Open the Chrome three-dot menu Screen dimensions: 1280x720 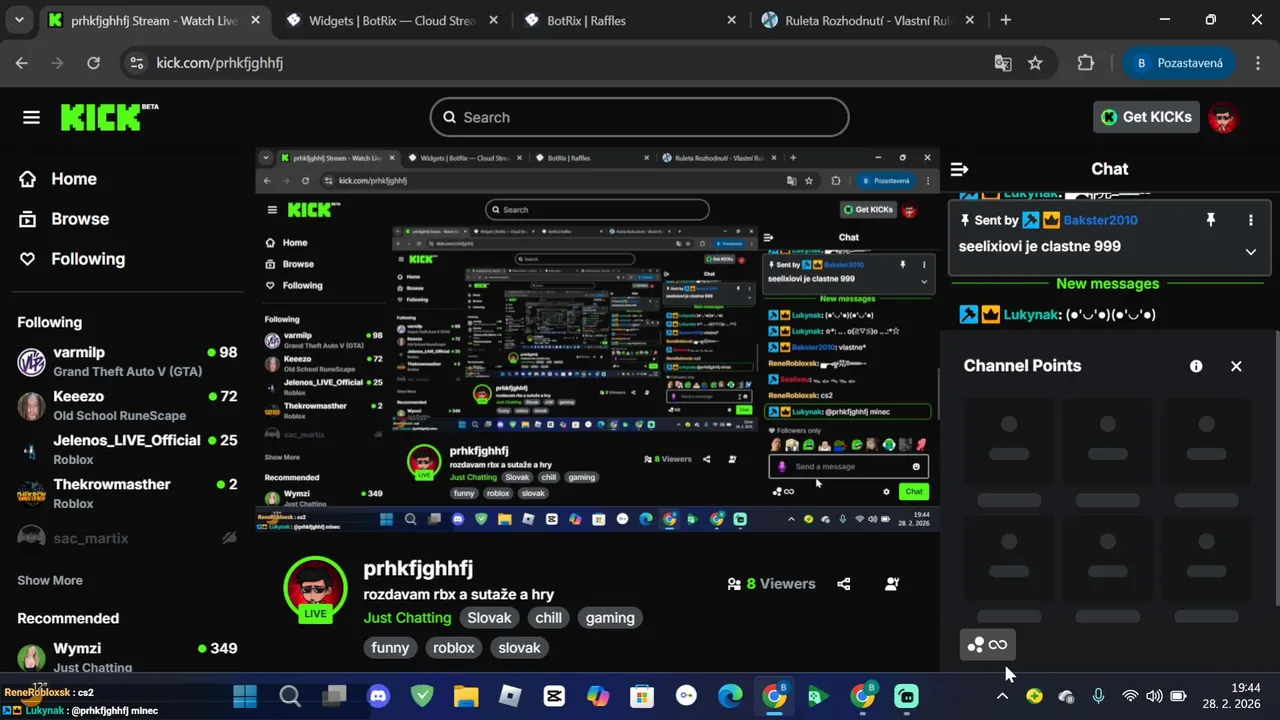tap(1257, 63)
